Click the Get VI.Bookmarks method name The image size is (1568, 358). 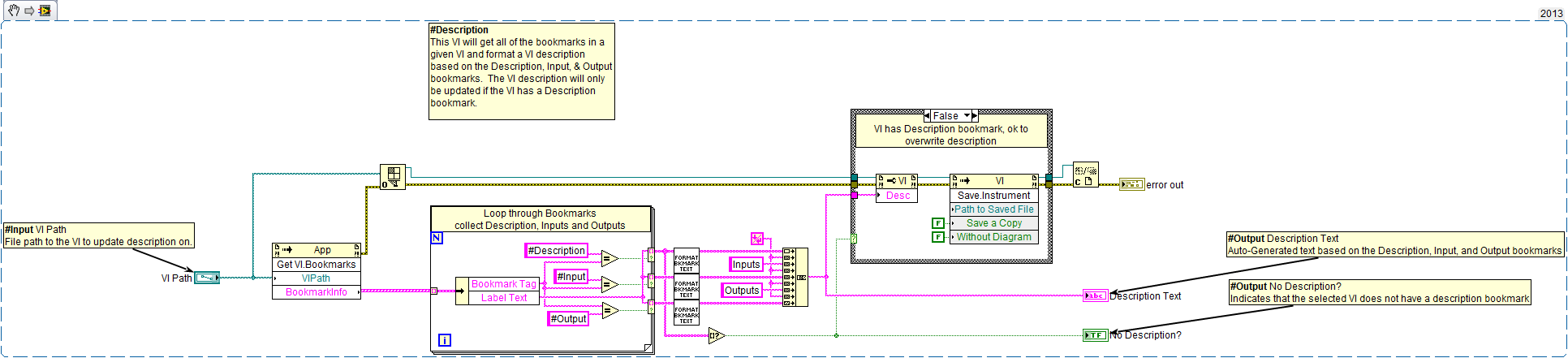[x=316, y=265]
